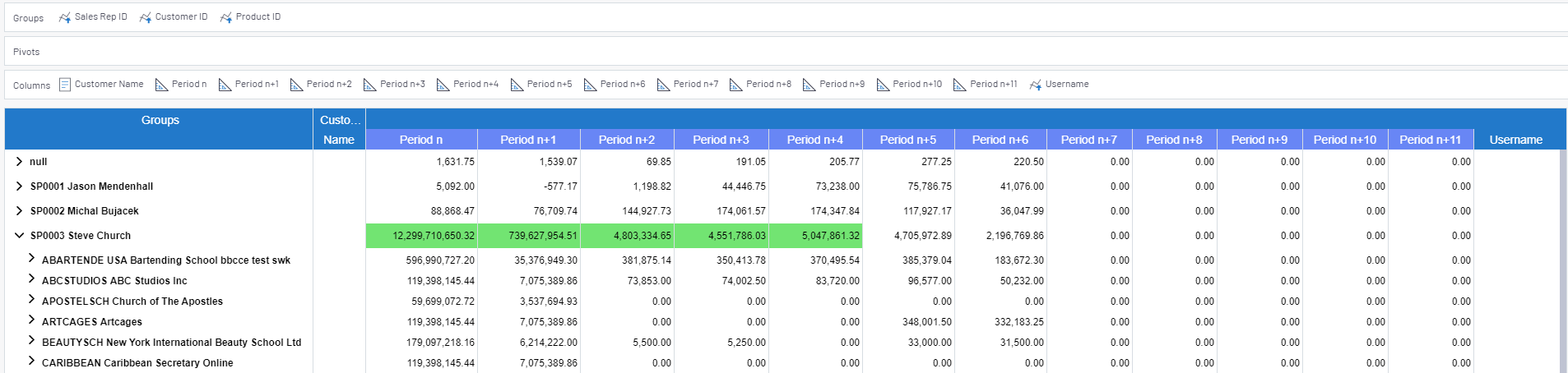The height and width of the screenshot is (373, 1568).
Task: Click the Groups column header
Action: point(160,120)
